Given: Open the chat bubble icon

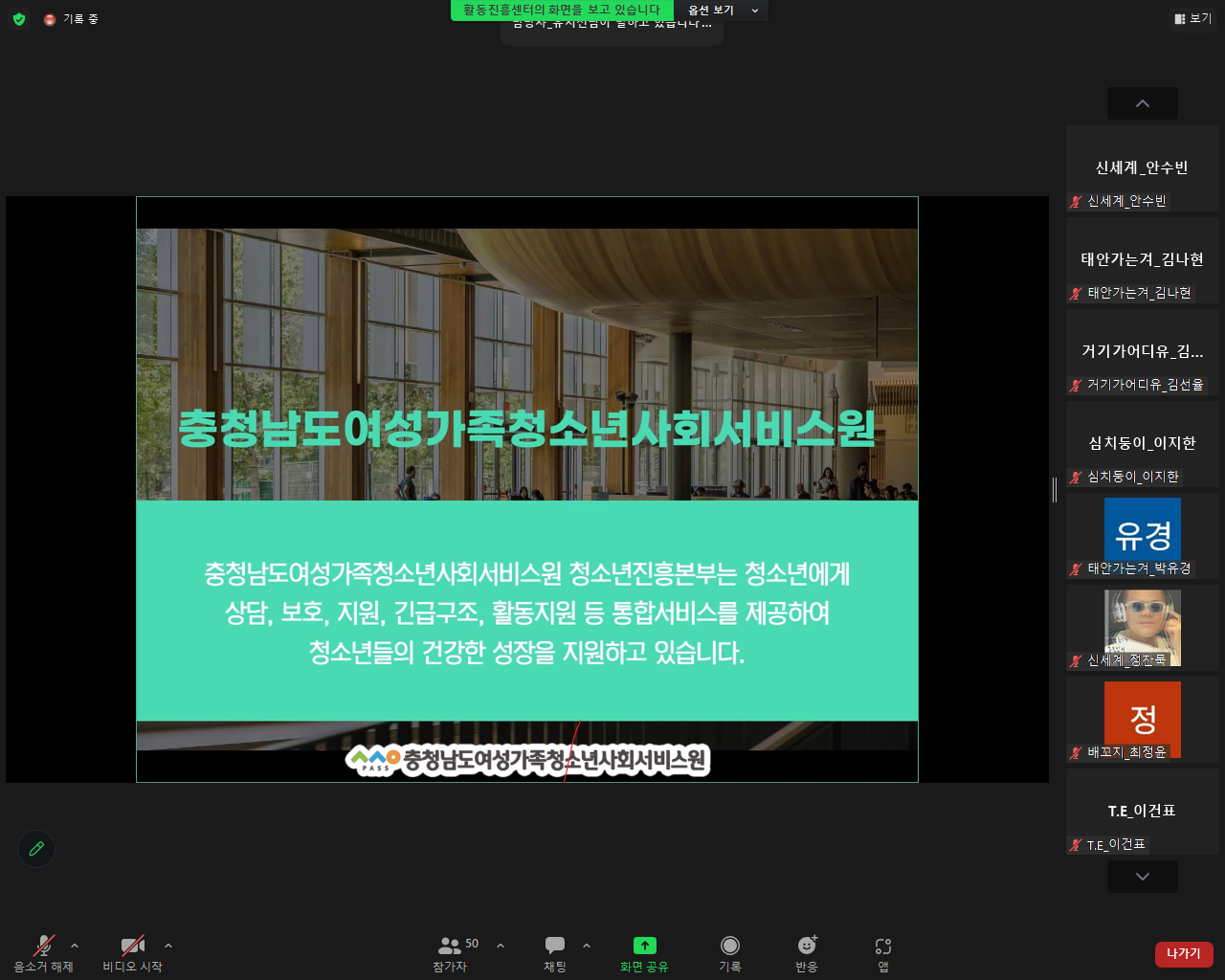Looking at the screenshot, I should coord(555,947).
